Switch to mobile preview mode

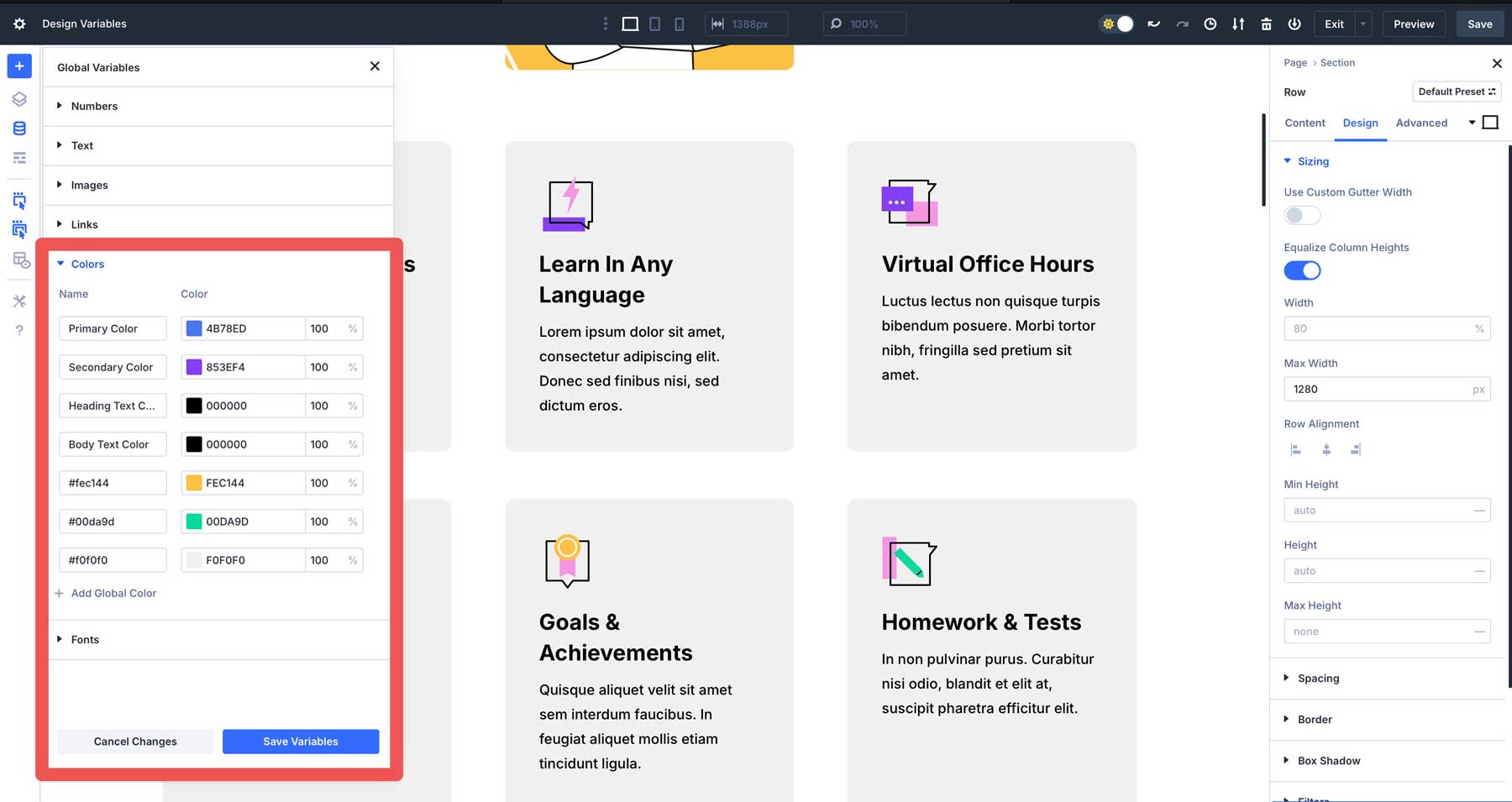(679, 24)
